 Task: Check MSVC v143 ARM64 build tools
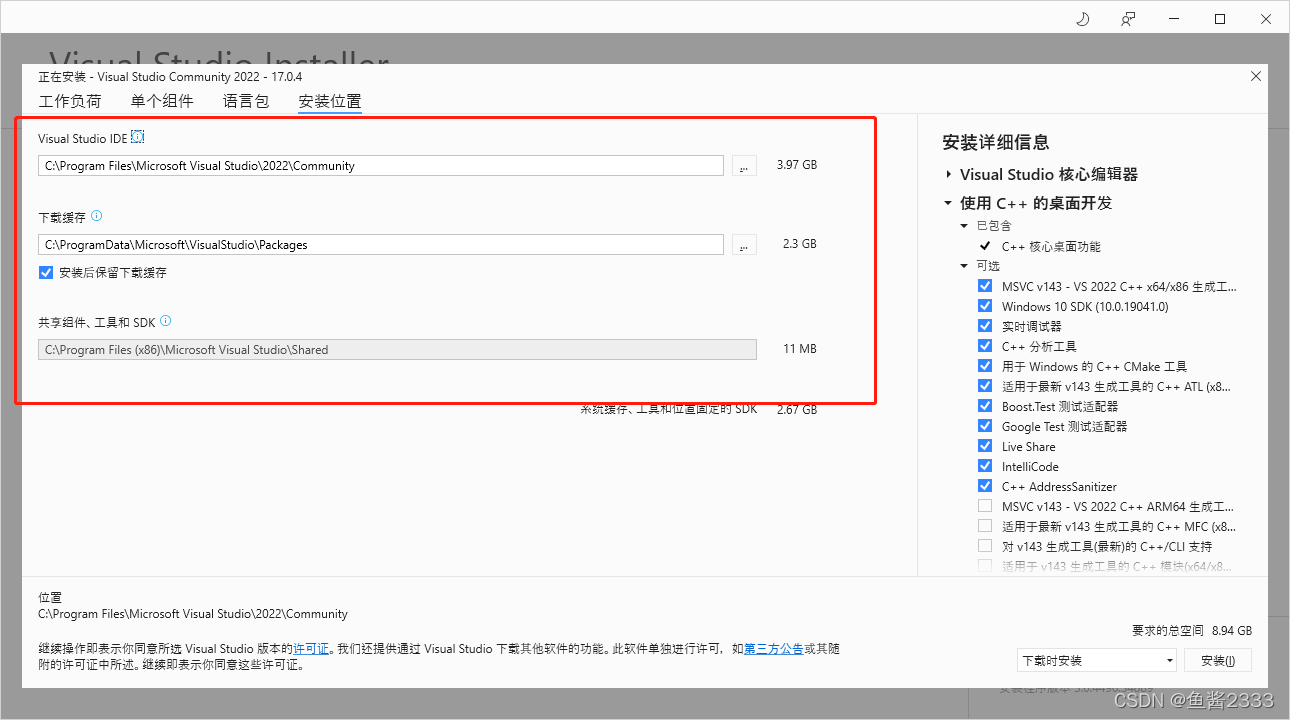pos(985,506)
